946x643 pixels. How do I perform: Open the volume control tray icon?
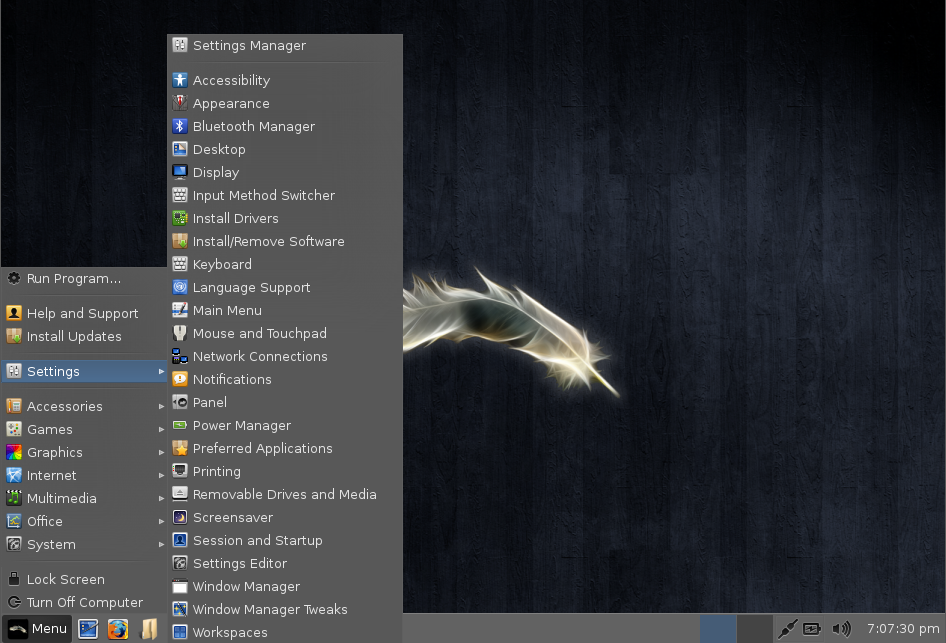point(841,629)
